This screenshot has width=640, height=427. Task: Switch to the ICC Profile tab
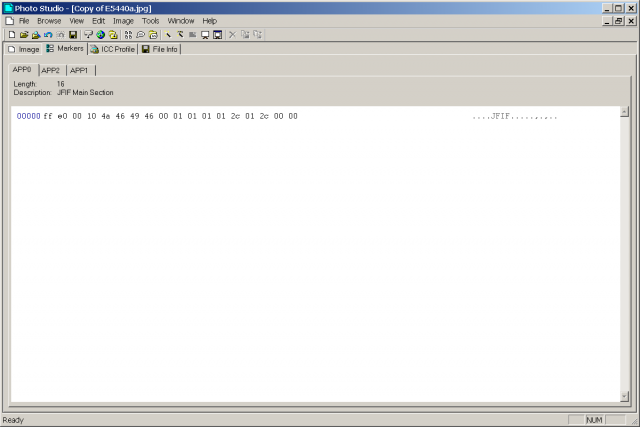113,49
